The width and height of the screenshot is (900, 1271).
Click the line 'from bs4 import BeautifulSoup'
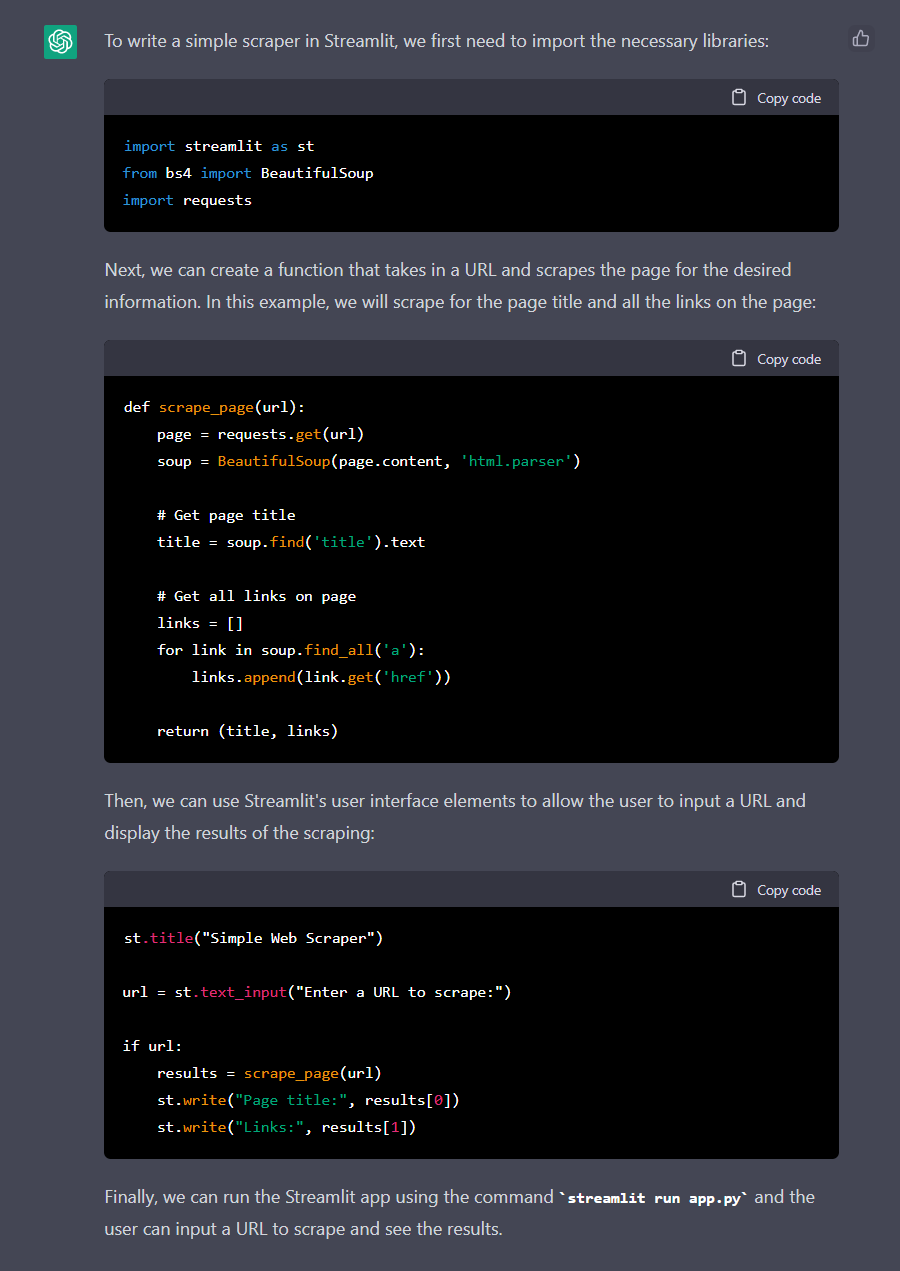[x=248, y=173]
